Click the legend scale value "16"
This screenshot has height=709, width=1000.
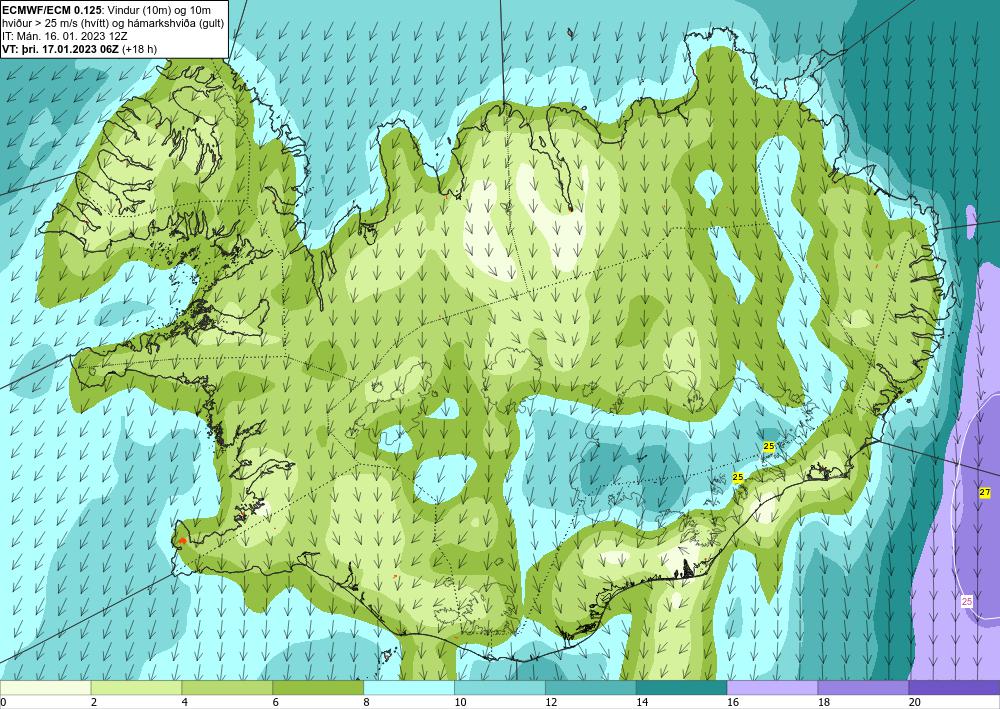[733, 702]
